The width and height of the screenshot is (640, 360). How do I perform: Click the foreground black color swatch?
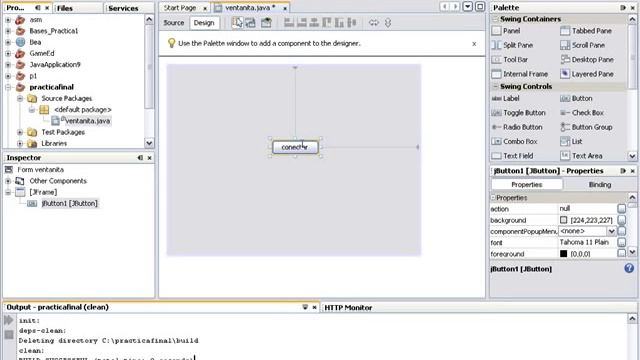tap(564, 254)
